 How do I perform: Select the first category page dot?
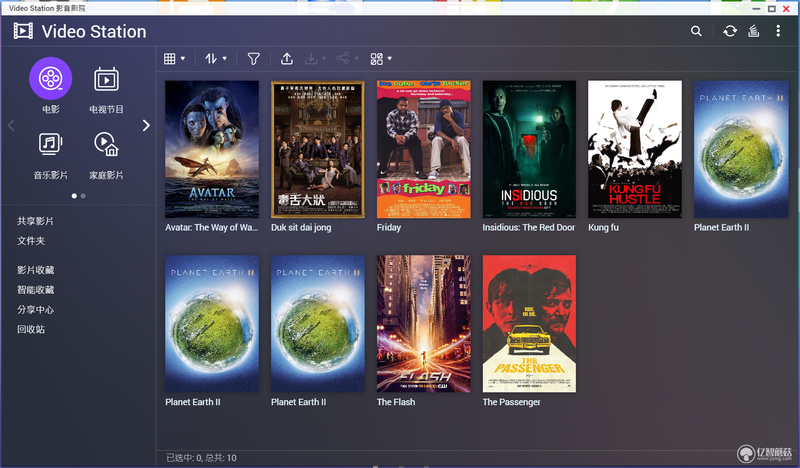click(74, 196)
